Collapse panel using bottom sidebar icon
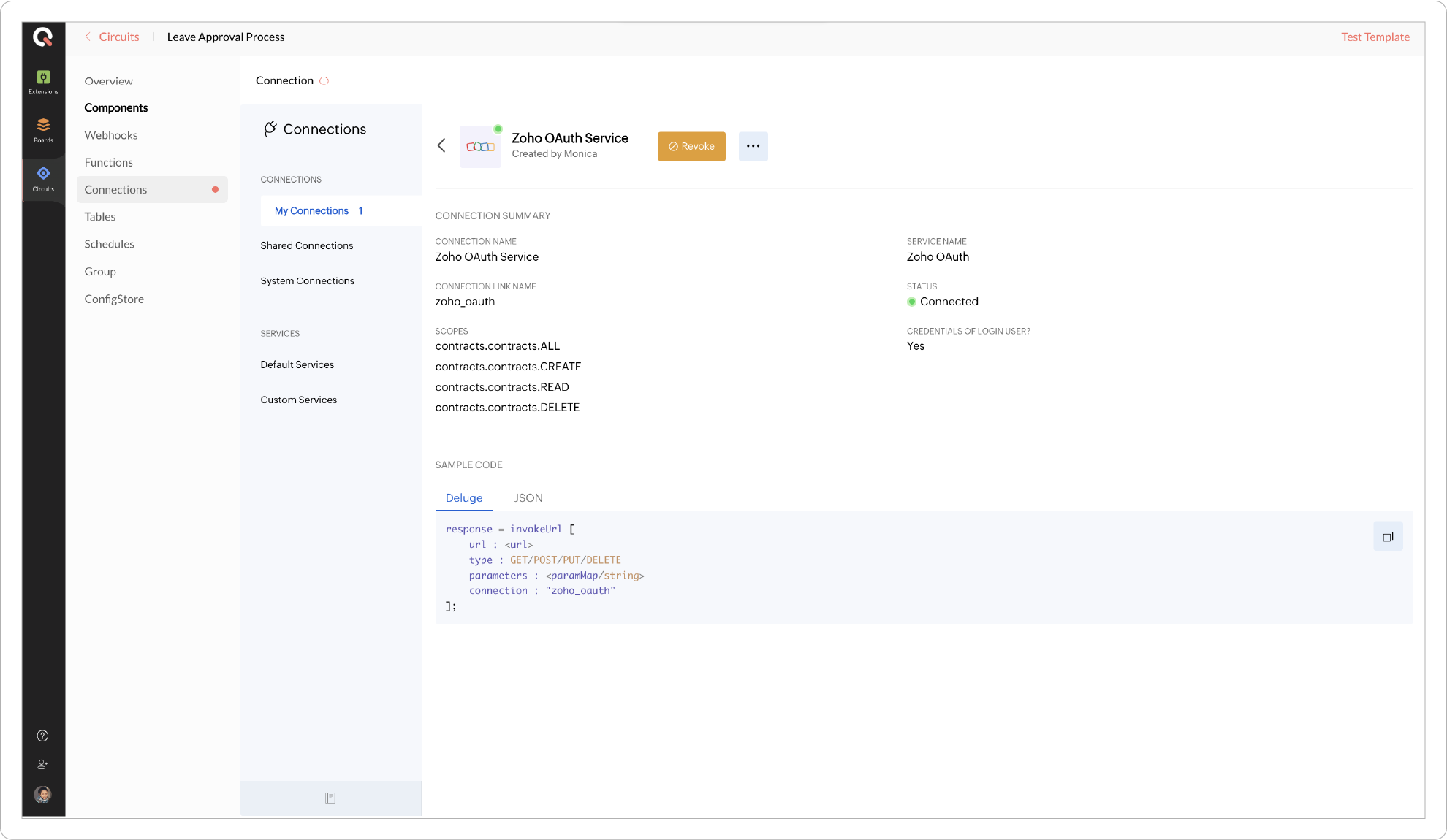Viewport: 1447px width, 840px height. 330,798
